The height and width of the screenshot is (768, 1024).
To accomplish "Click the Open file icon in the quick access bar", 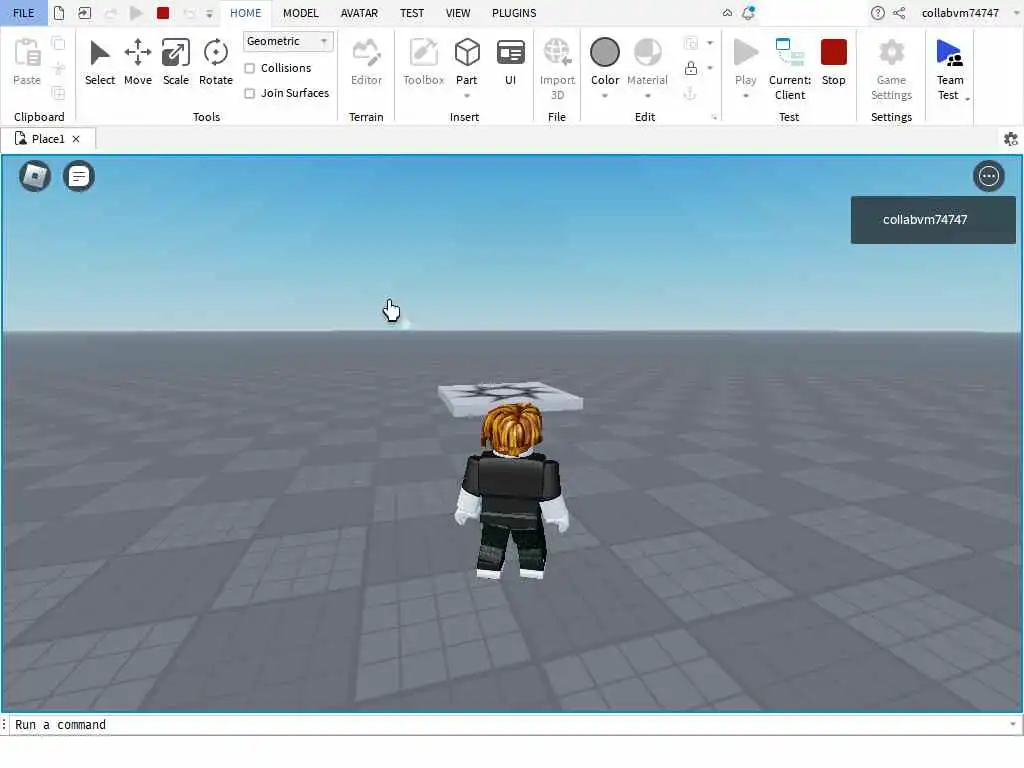I will click(x=84, y=13).
